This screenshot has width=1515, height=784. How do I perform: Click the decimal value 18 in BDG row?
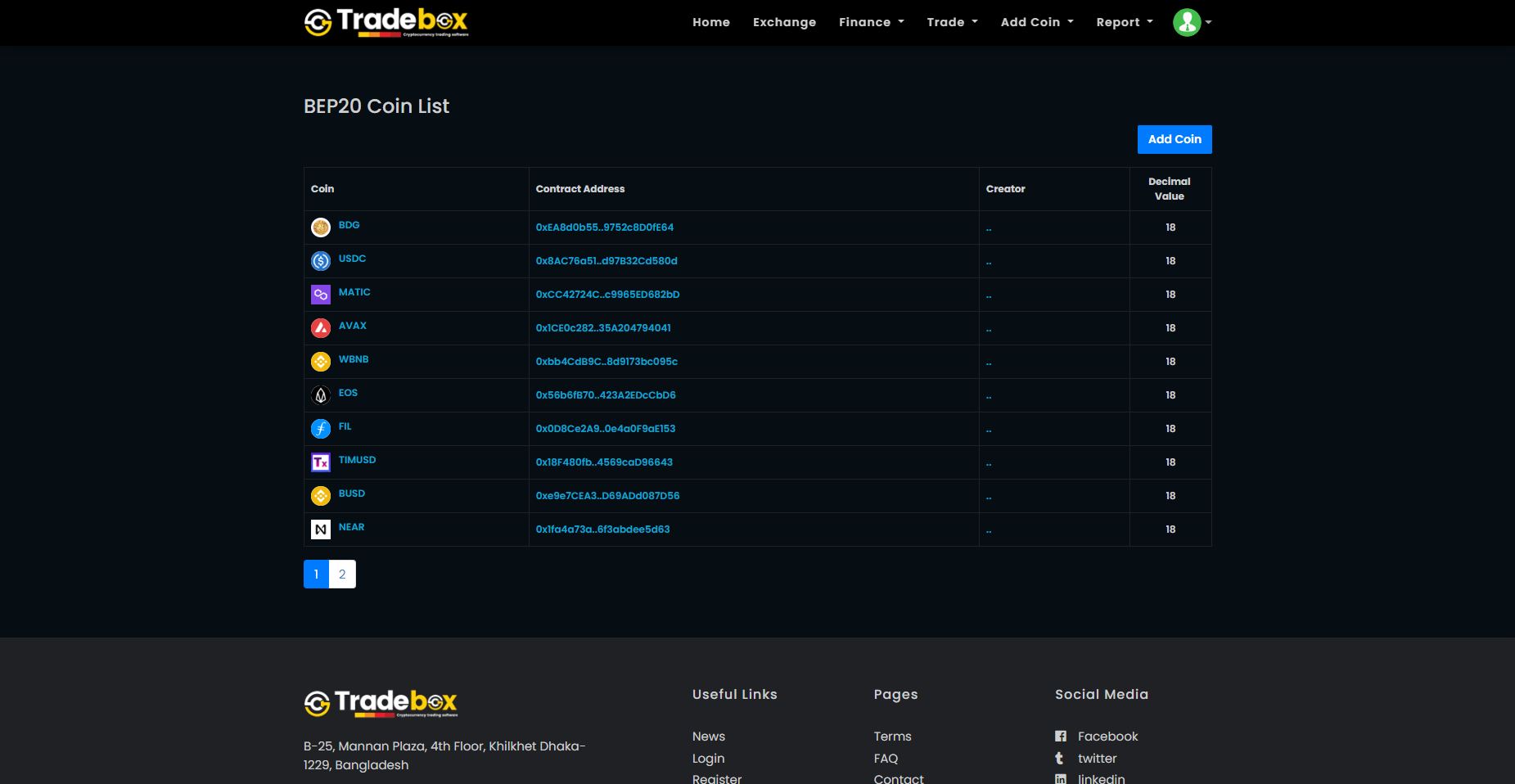[x=1170, y=228]
